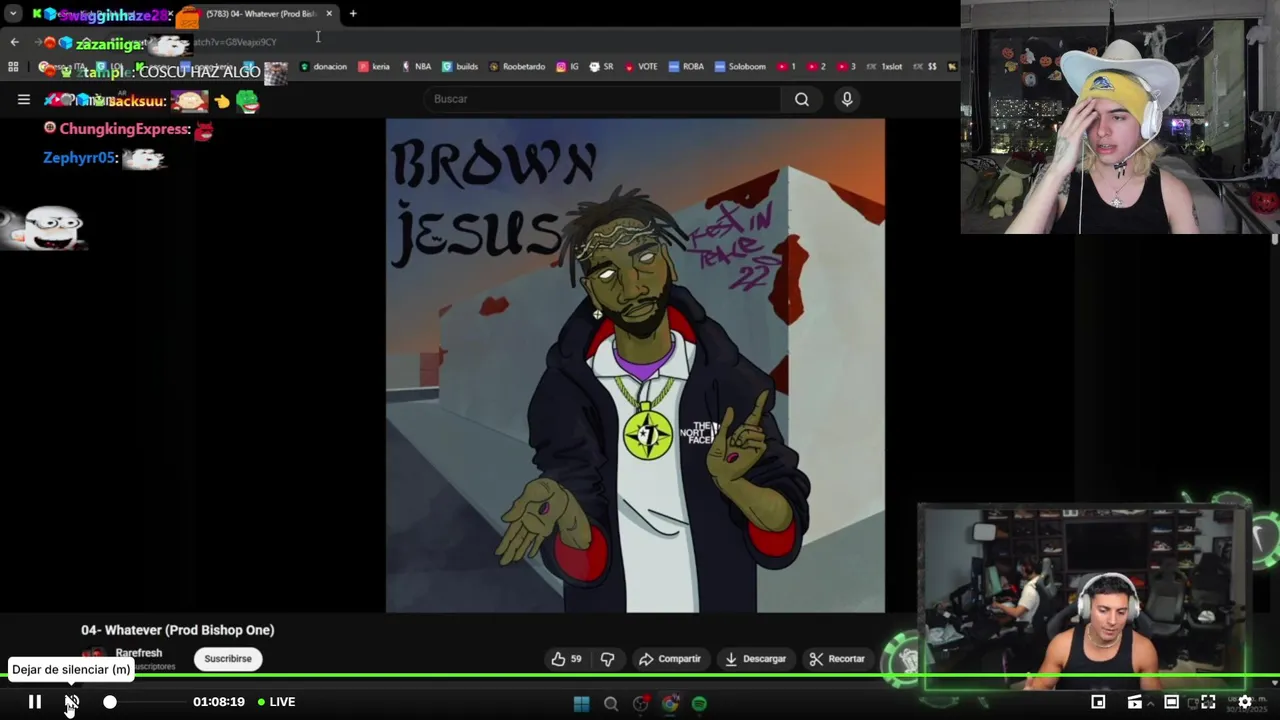Open the VOTE bookmark

click(641, 67)
